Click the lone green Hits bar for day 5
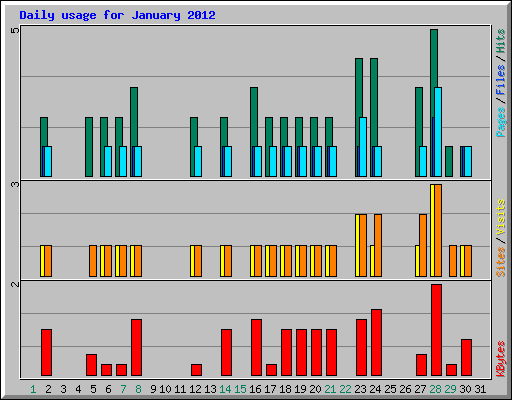 [89, 147]
